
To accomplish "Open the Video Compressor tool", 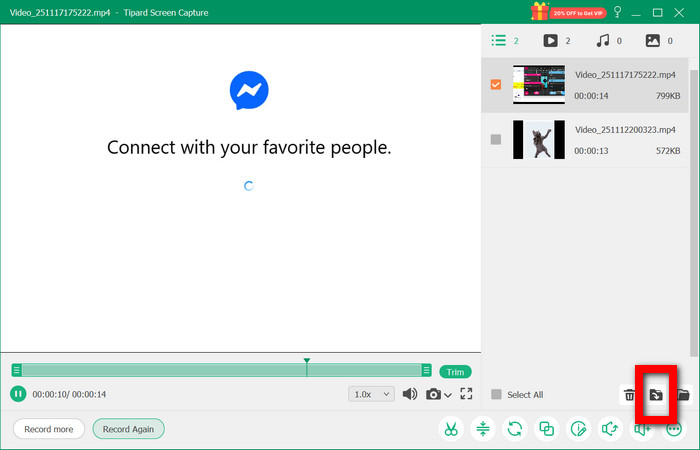I will [483, 429].
